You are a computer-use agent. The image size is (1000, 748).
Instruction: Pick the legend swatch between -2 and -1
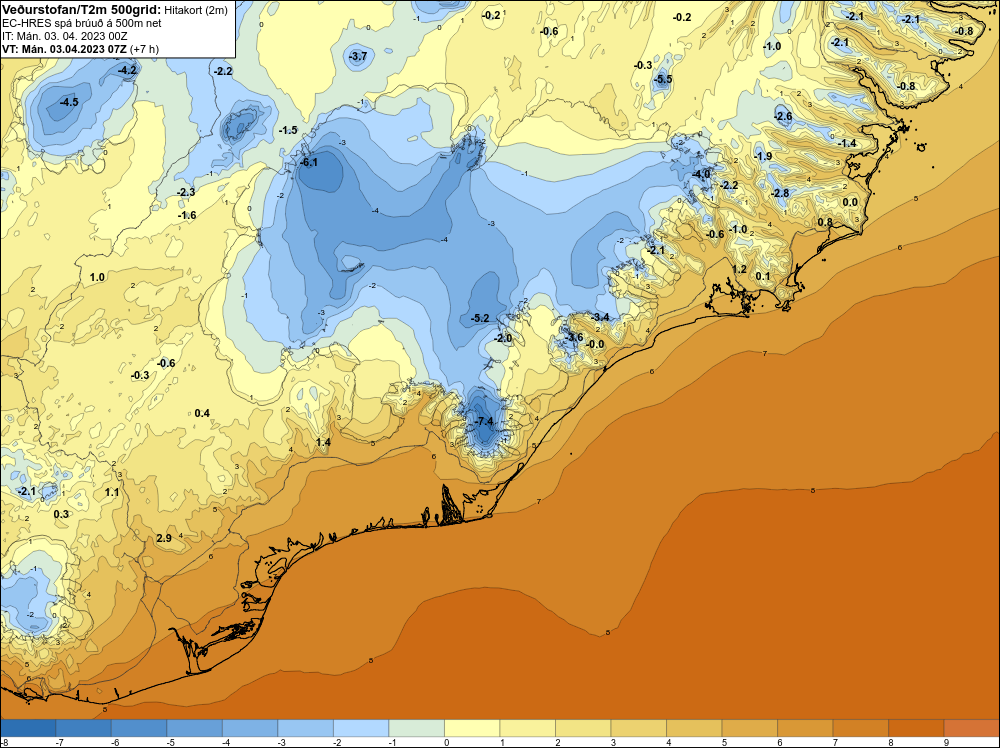coord(361,728)
